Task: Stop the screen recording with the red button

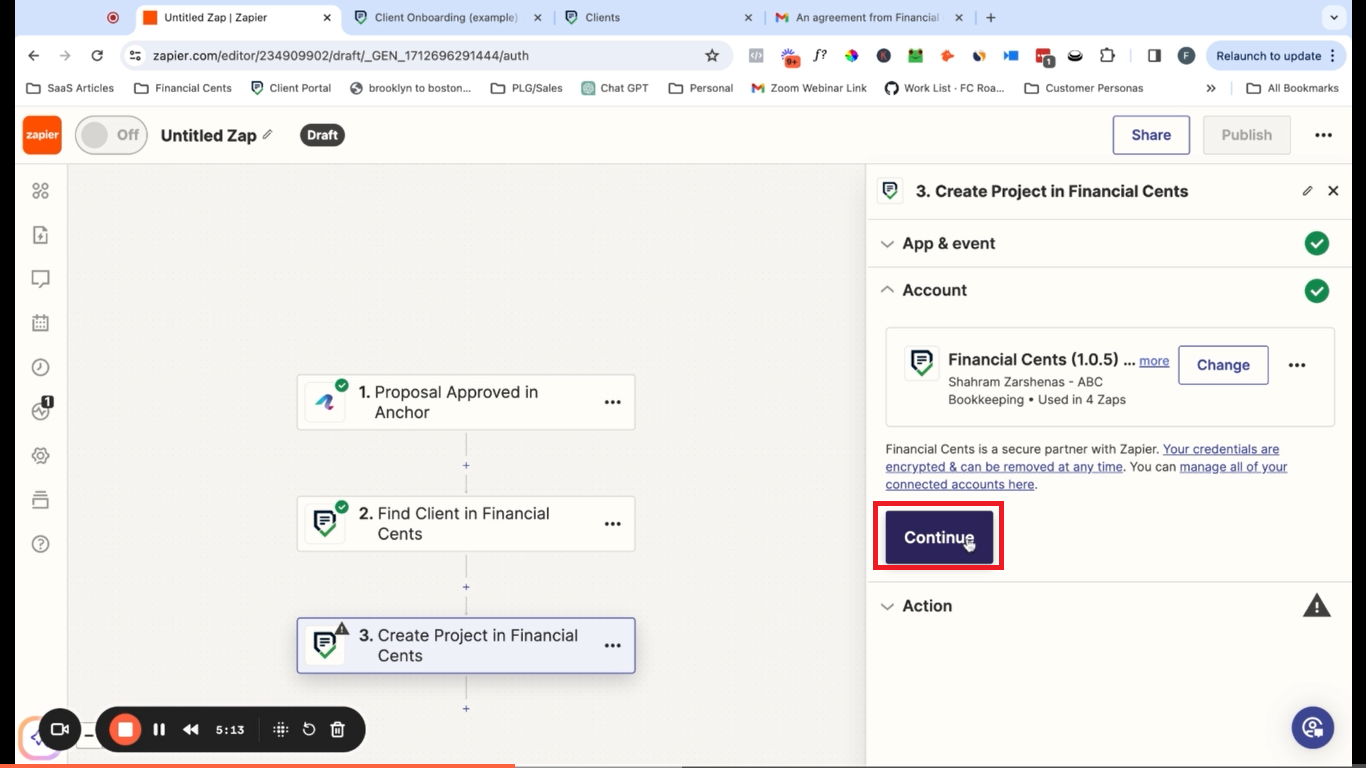Action: (125, 729)
